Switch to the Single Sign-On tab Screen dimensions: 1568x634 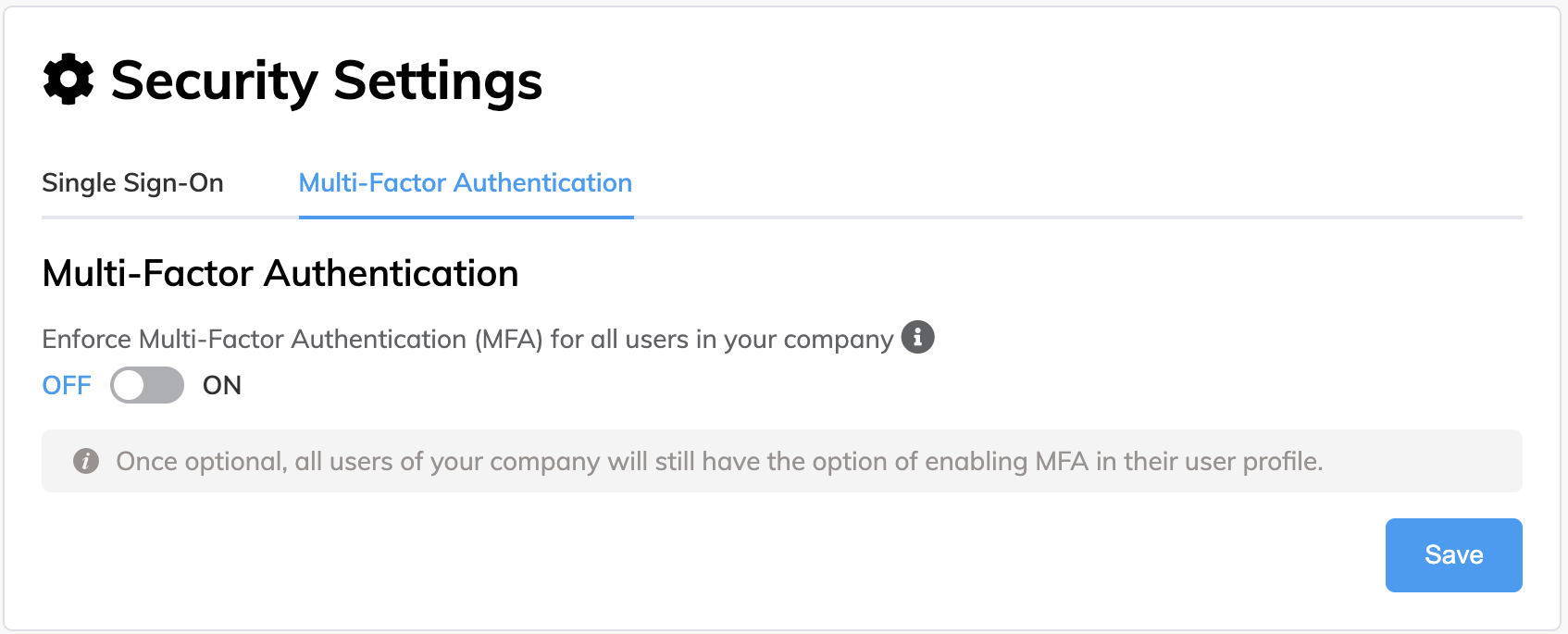click(132, 183)
